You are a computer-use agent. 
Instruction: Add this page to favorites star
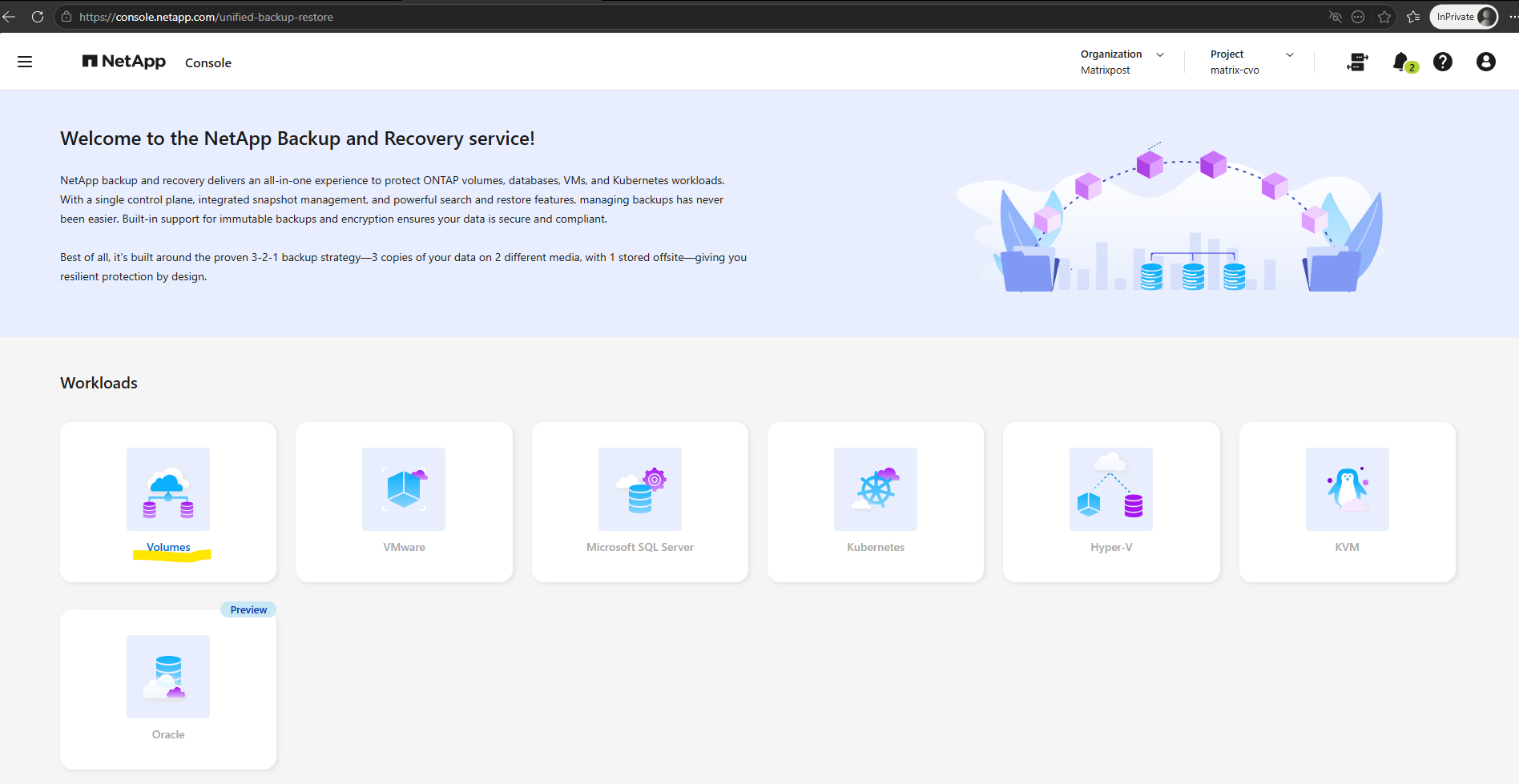pyautogui.click(x=1384, y=17)
